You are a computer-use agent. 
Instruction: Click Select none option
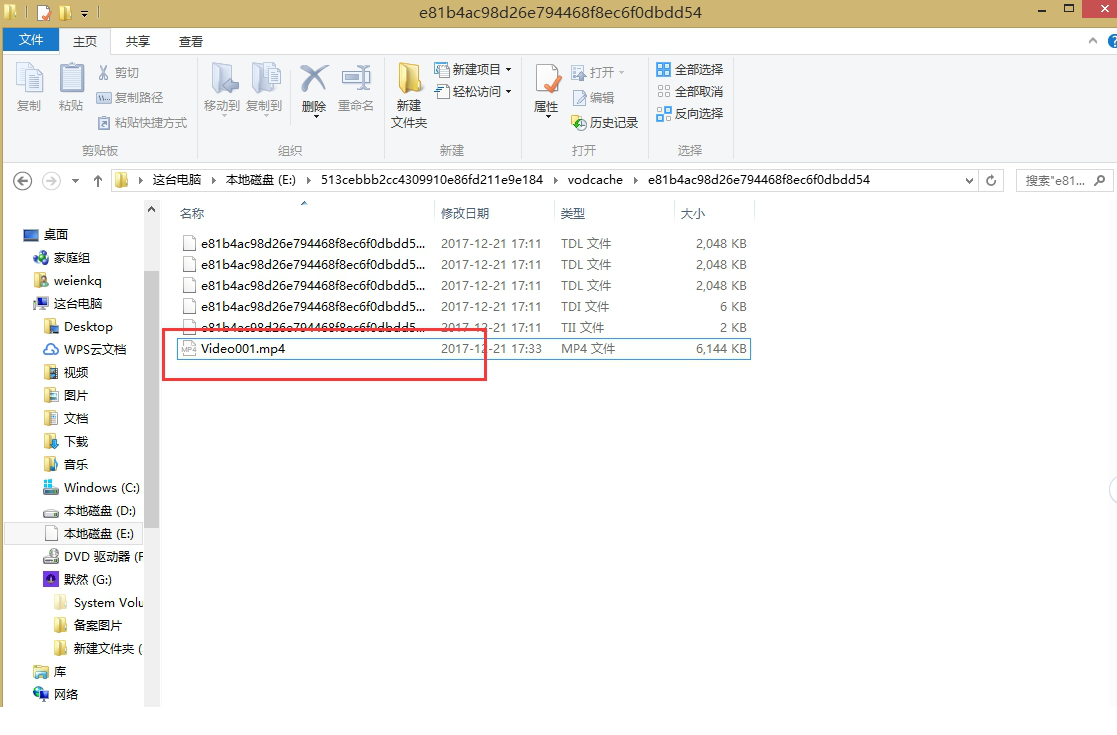pyautogui.click(x=690, y=92)
